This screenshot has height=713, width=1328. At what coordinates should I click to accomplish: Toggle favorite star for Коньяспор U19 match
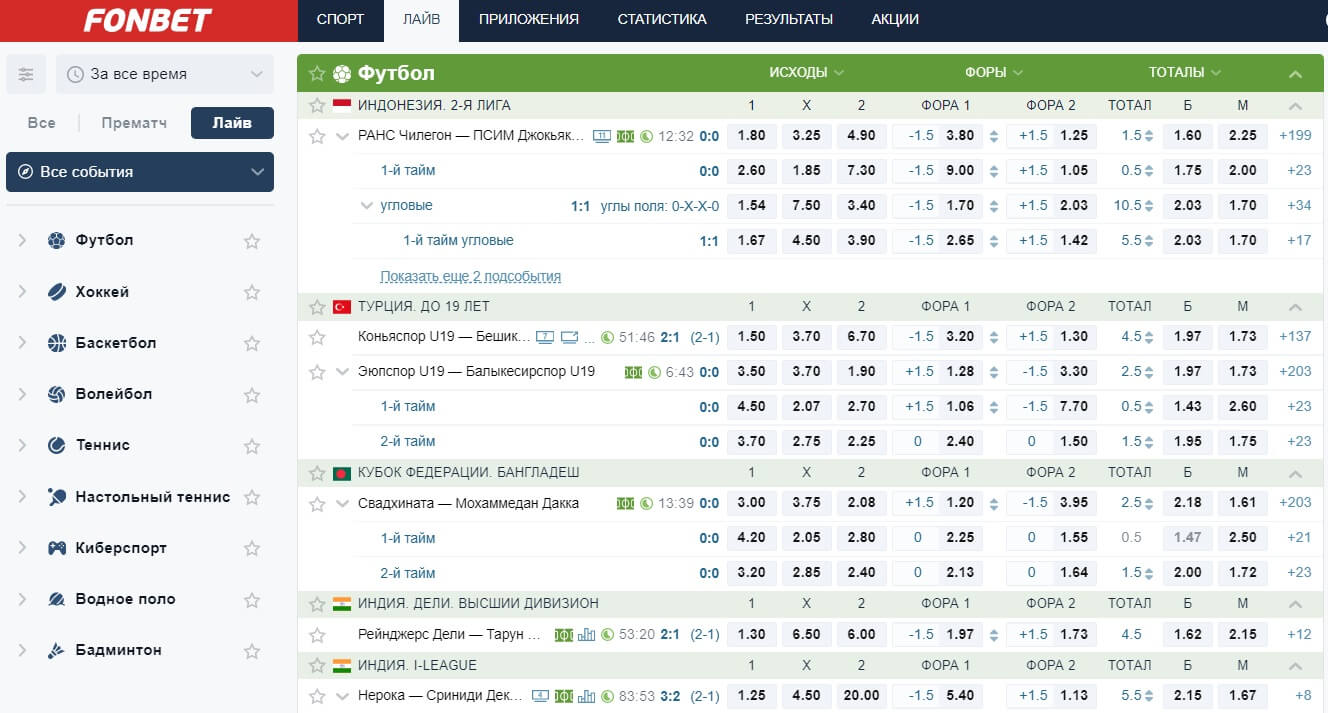pyautogui.click(x=317, y=337)
